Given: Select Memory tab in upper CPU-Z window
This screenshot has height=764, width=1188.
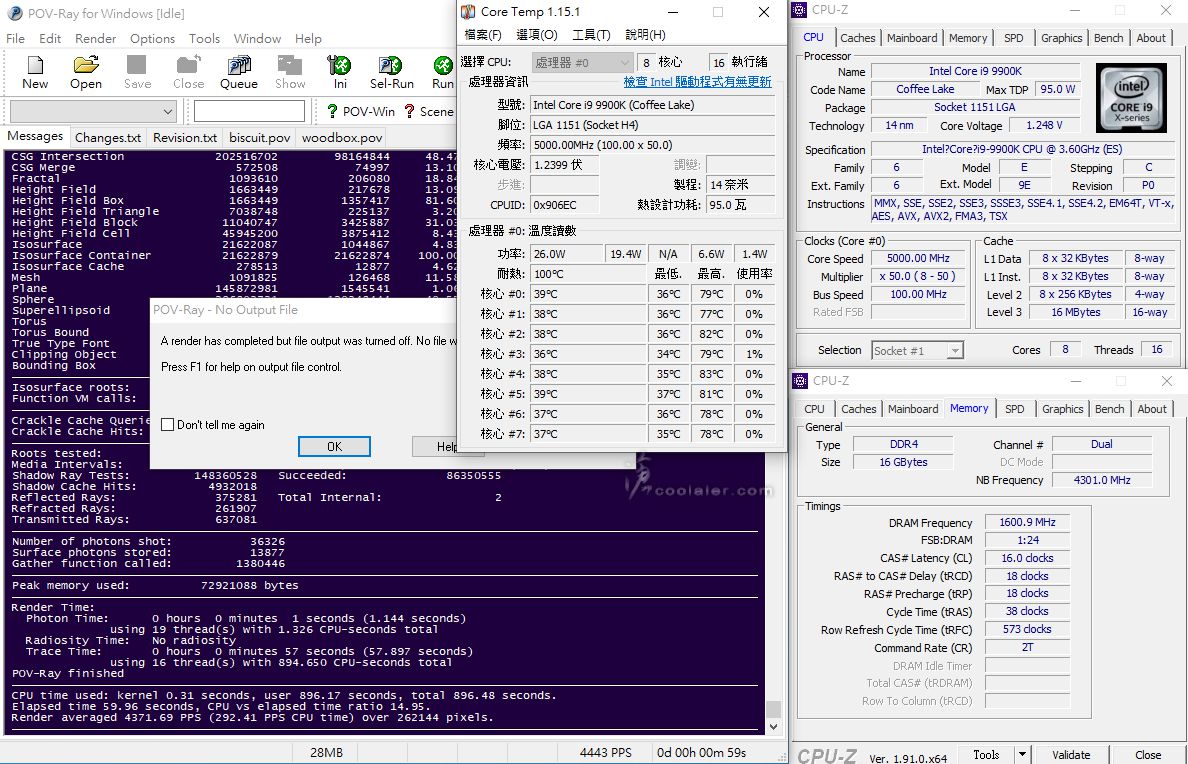Looking at the screenshot, I should (968, 38).
